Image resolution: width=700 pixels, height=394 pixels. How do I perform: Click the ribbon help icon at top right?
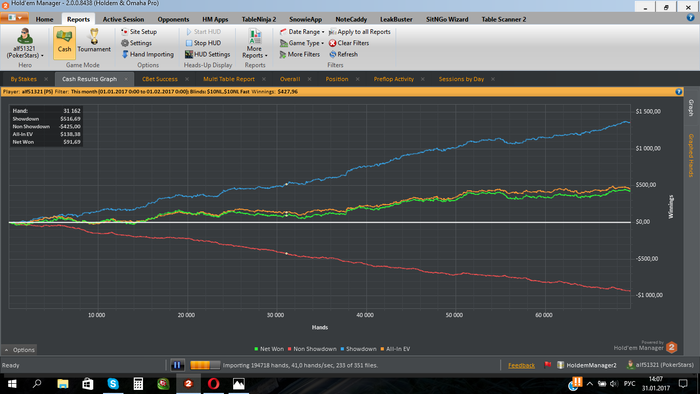690,18
